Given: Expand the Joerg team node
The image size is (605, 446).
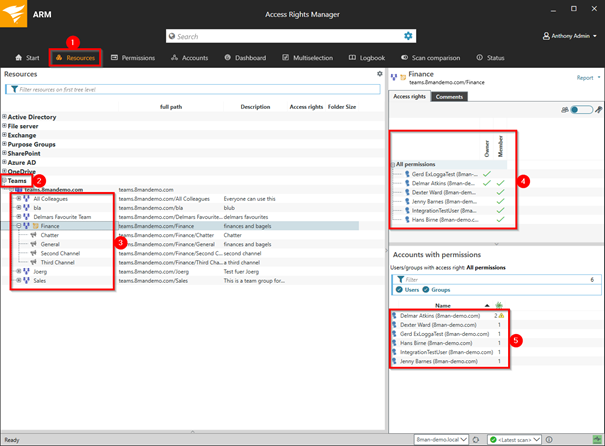Looking at the screenshot, I should (19, 271).
